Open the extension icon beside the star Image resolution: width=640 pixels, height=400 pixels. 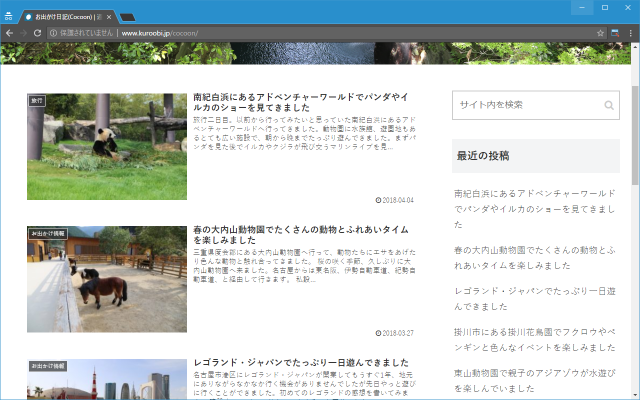(615, 33)
